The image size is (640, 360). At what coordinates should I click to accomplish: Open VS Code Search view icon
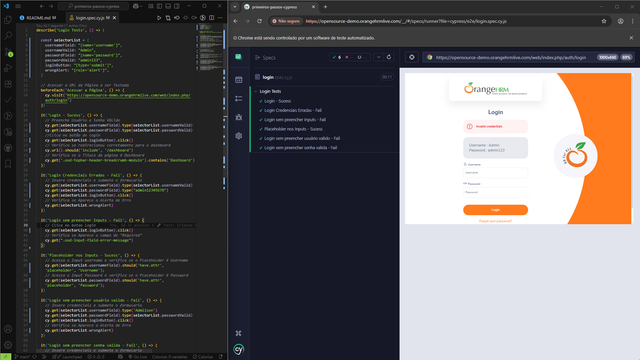(8, 36)
